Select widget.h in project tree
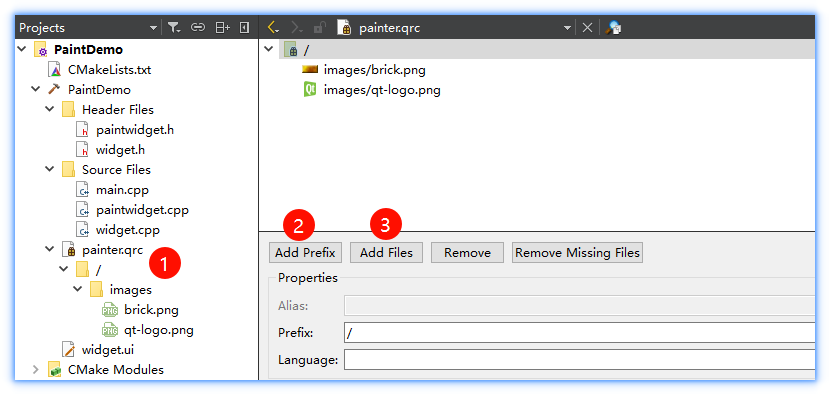 click(120, 150)
